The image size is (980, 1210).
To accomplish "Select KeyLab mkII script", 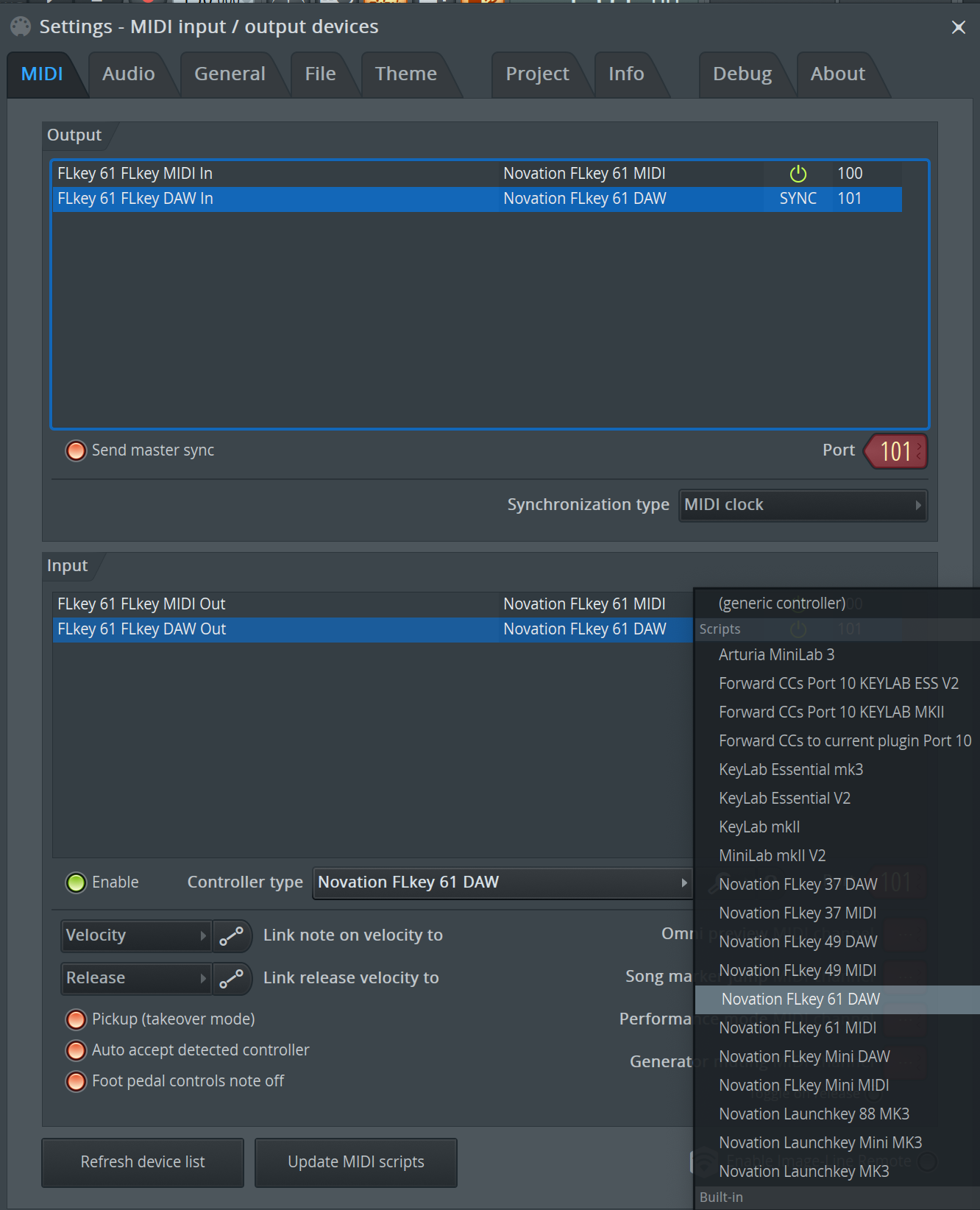I will click(x=837, y=827).
